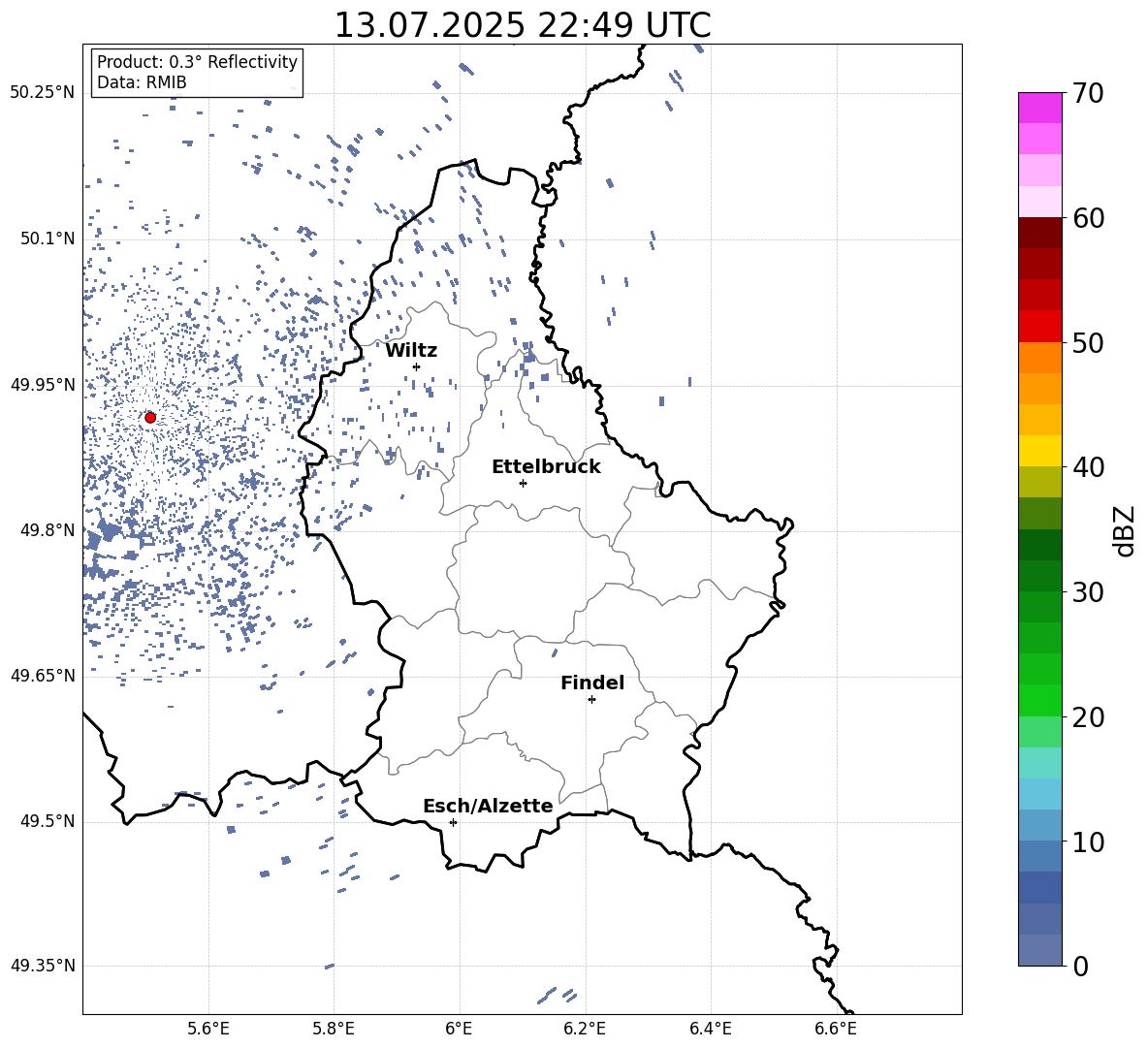Viewport: 1148px width, 1048px height.
Task: Click the 49.35°N latitude label
Action: 43,966
